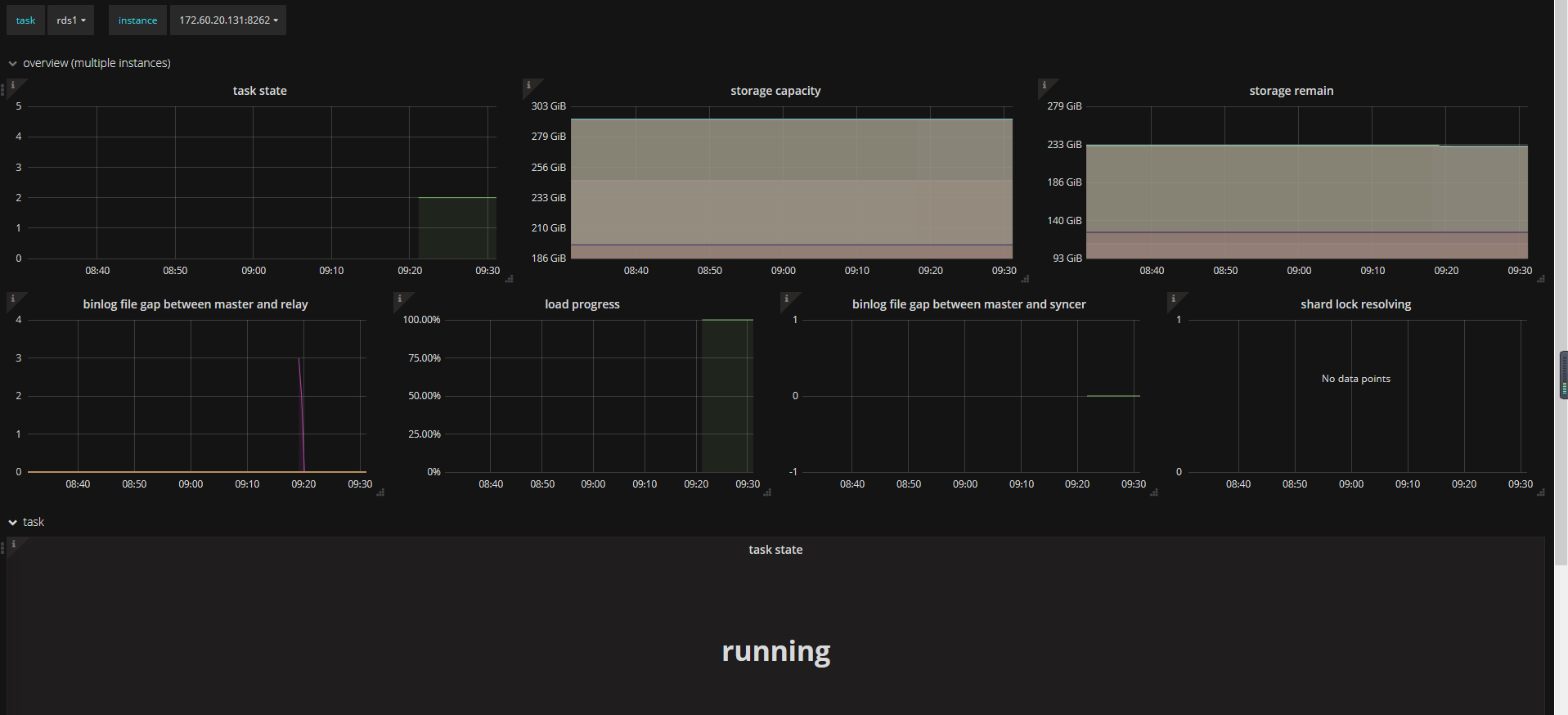
Task: Open the load progress panel title menu
Action: pyautogui.click(x=582, y=304)
